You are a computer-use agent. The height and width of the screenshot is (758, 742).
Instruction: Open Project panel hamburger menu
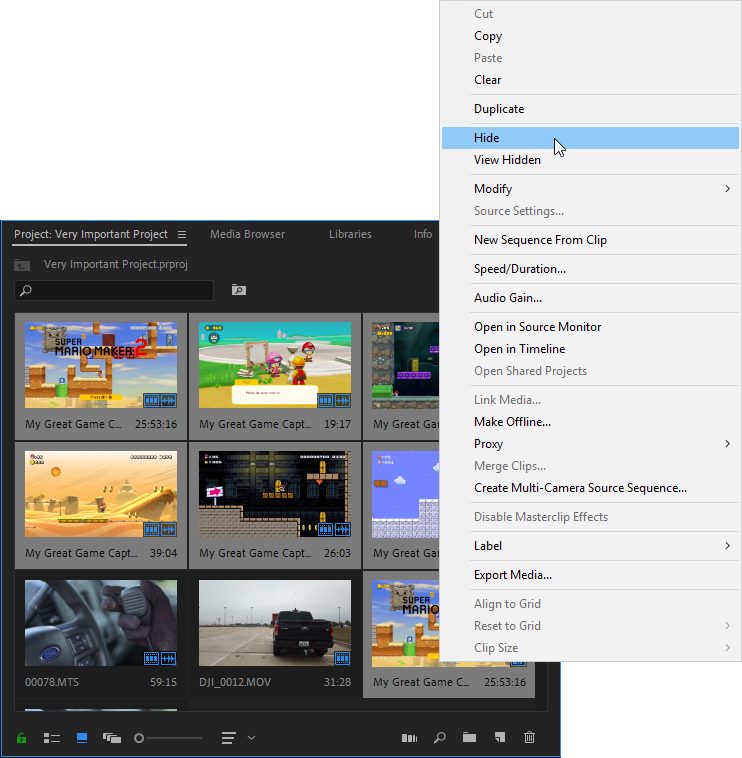point(182,235)
